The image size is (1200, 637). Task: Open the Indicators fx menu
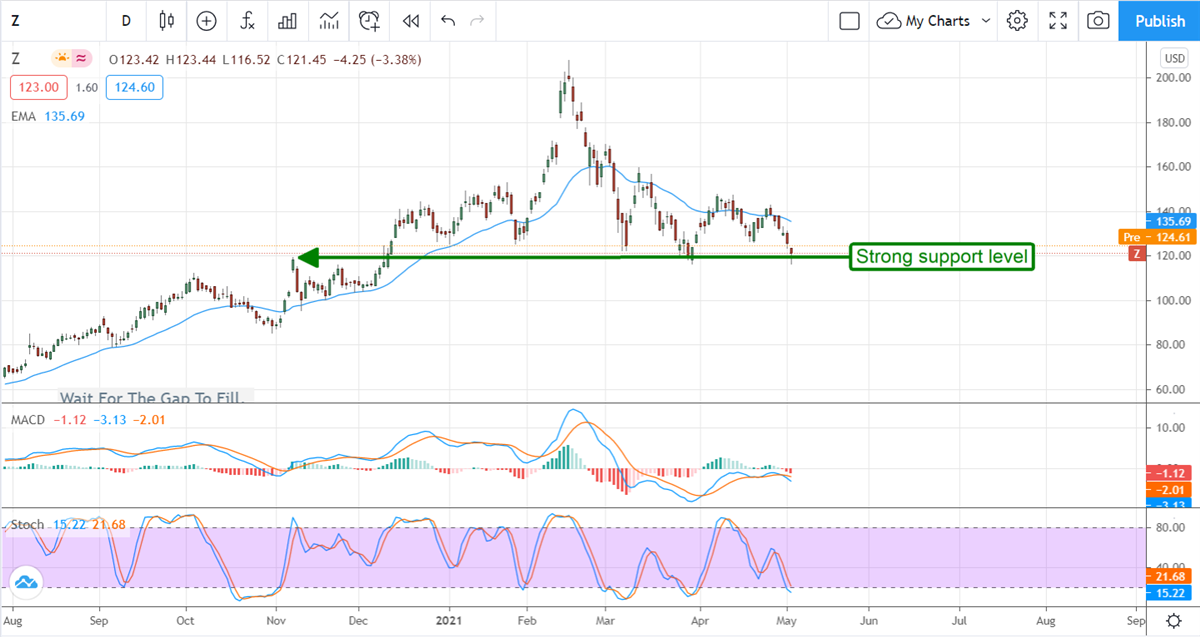pyautogui.click(x=246, y=20)
